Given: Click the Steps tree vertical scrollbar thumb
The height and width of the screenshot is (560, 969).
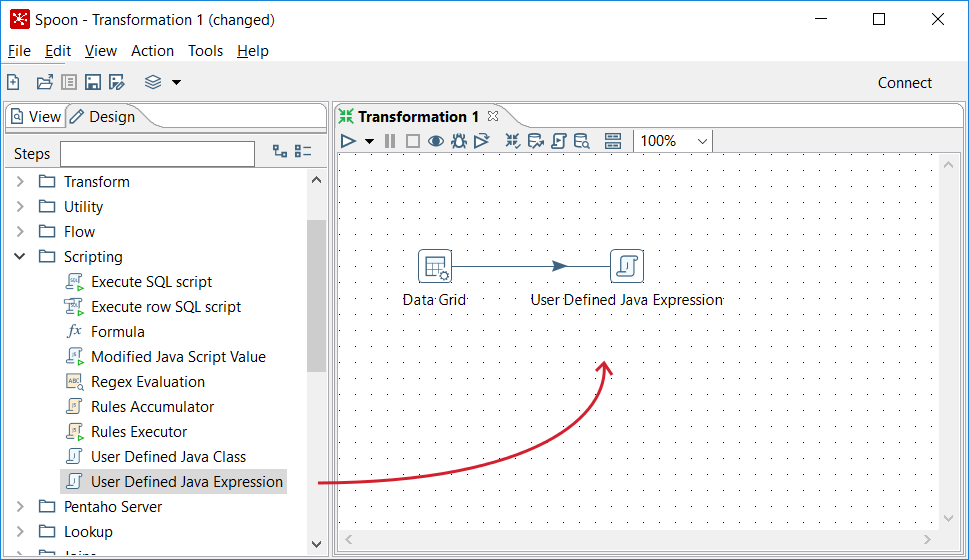Looking at the screenshot, I should click(x=316, y=295).
